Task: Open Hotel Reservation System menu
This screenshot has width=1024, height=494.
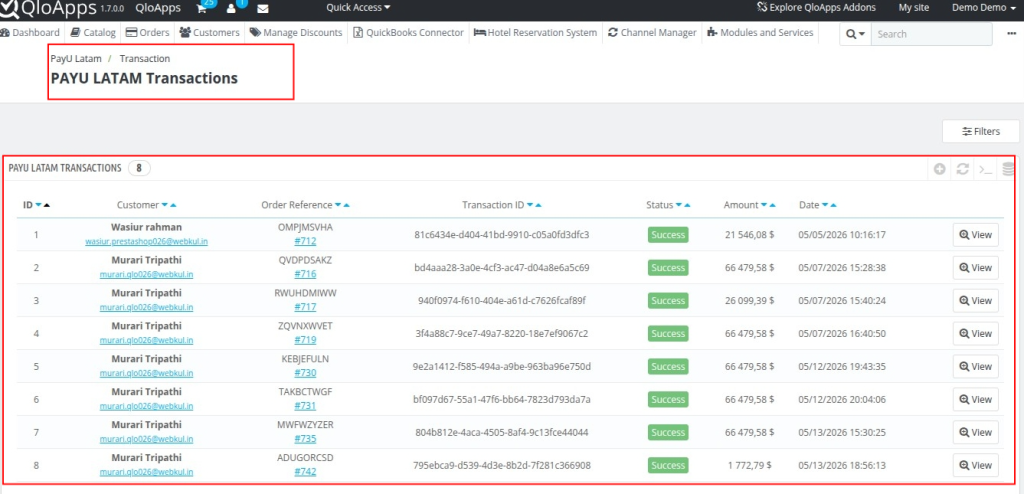Action: click(536, 33)
